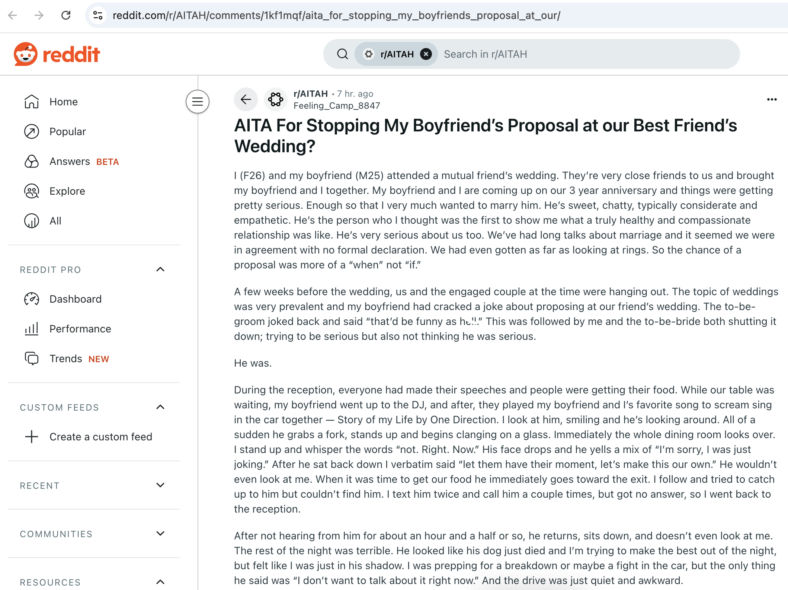Collapse the Reddit Pro section
788x590 pixels.
[160, 269]
